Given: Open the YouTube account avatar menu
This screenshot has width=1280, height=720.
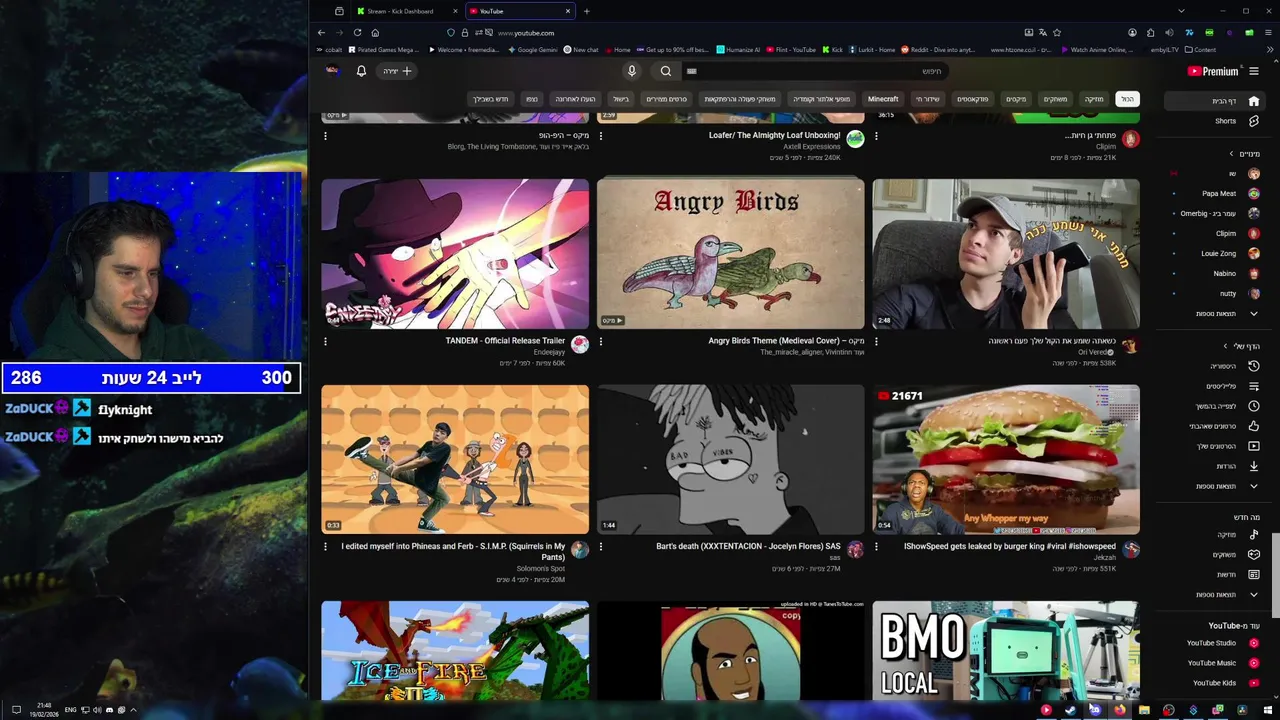Looking at the screenshot, I should point(332,71).
